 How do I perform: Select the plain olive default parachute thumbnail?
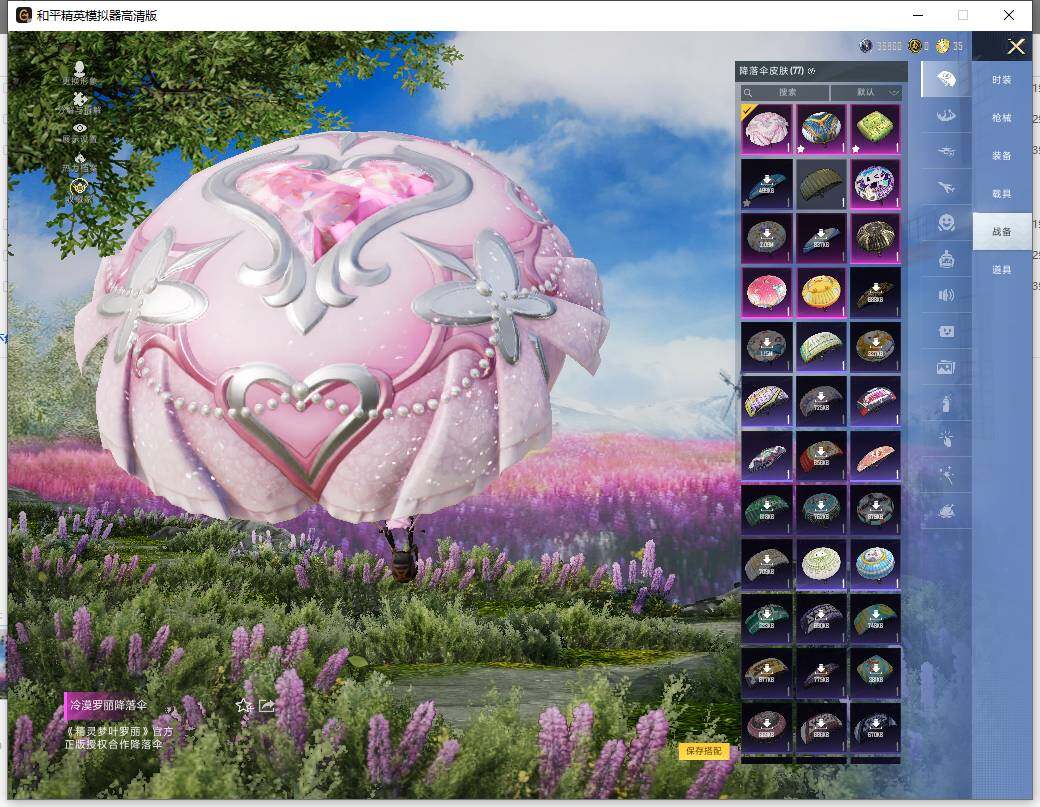point(821,183)
